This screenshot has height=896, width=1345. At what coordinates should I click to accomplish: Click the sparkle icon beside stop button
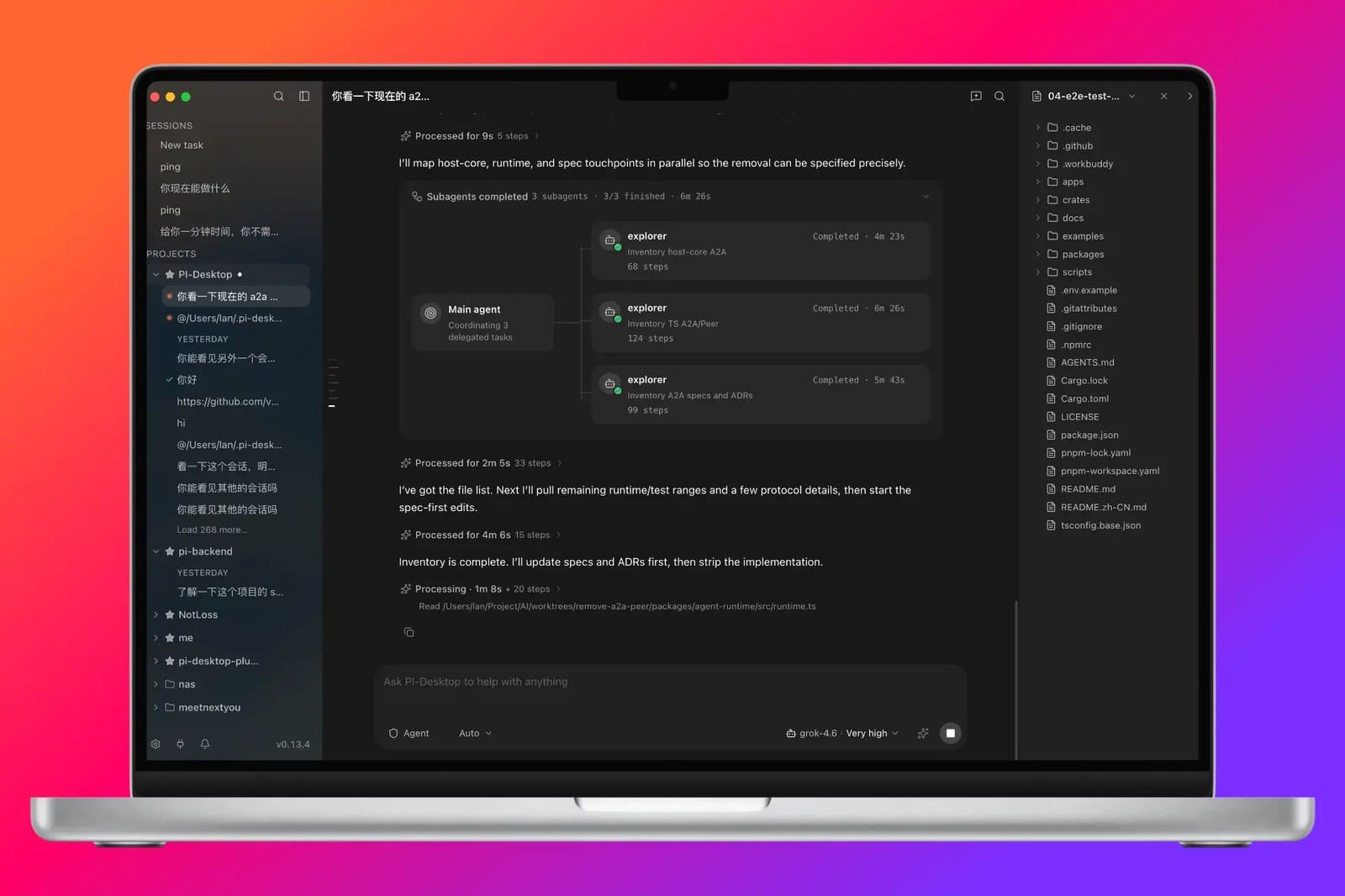pyautogui.click(x=923, y=733)
